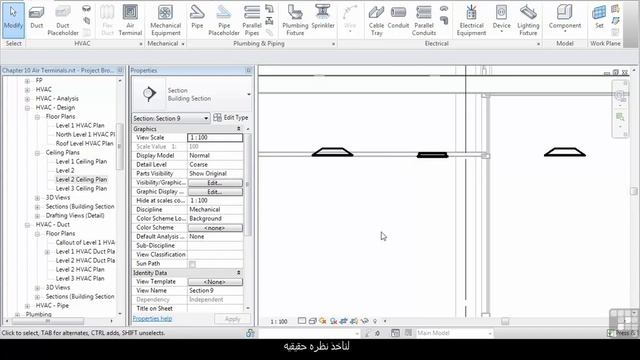Open Roof Level HVAC Plan view
Viewport: 640px width, 360px height.
pos(84,144)
